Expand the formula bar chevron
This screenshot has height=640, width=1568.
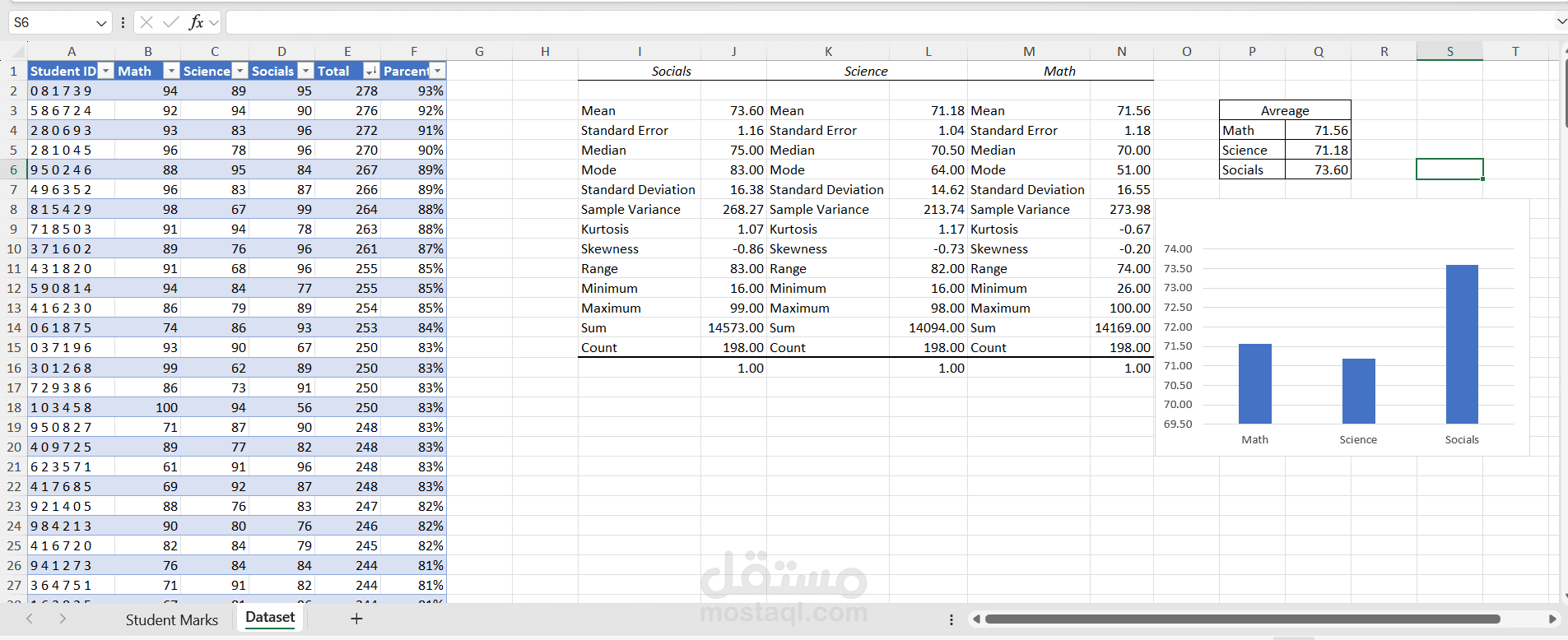1561,22
